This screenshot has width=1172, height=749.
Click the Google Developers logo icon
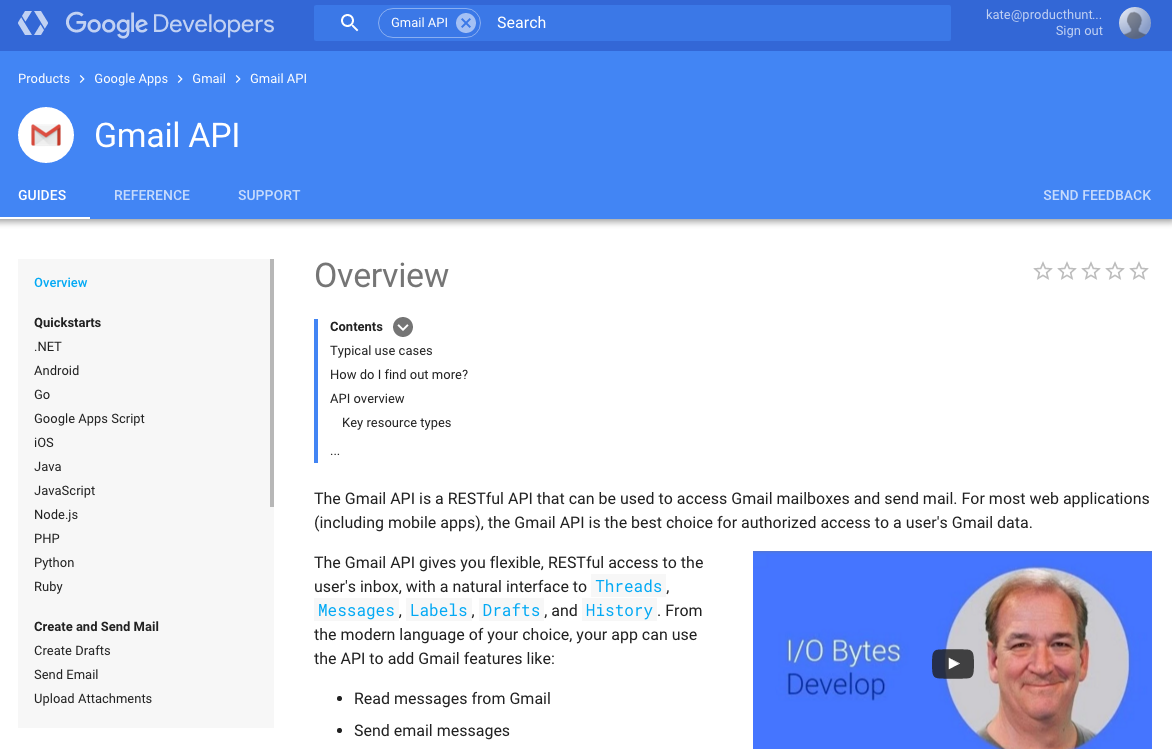pos(33,23)
